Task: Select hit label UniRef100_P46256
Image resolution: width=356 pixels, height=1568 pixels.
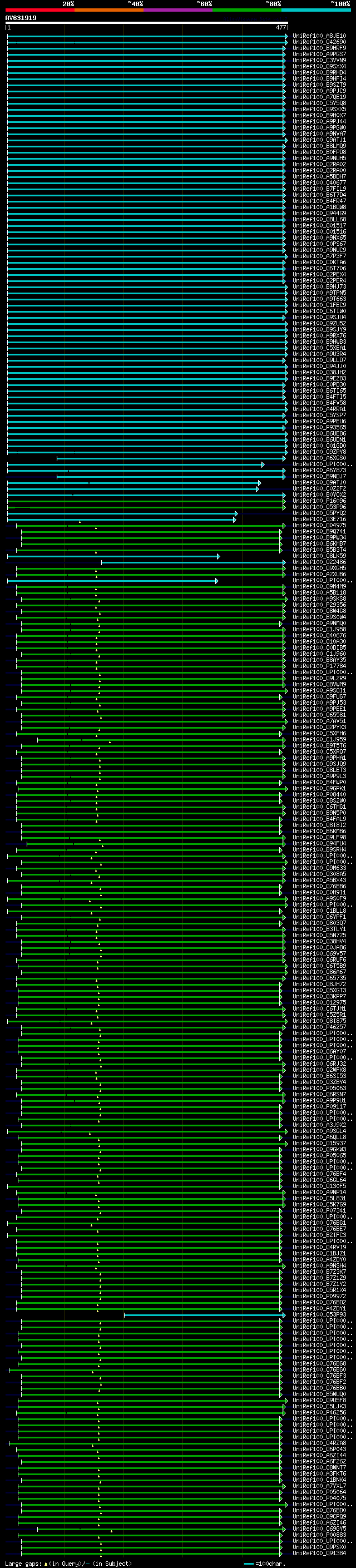Action: (x=319, y=1412)
